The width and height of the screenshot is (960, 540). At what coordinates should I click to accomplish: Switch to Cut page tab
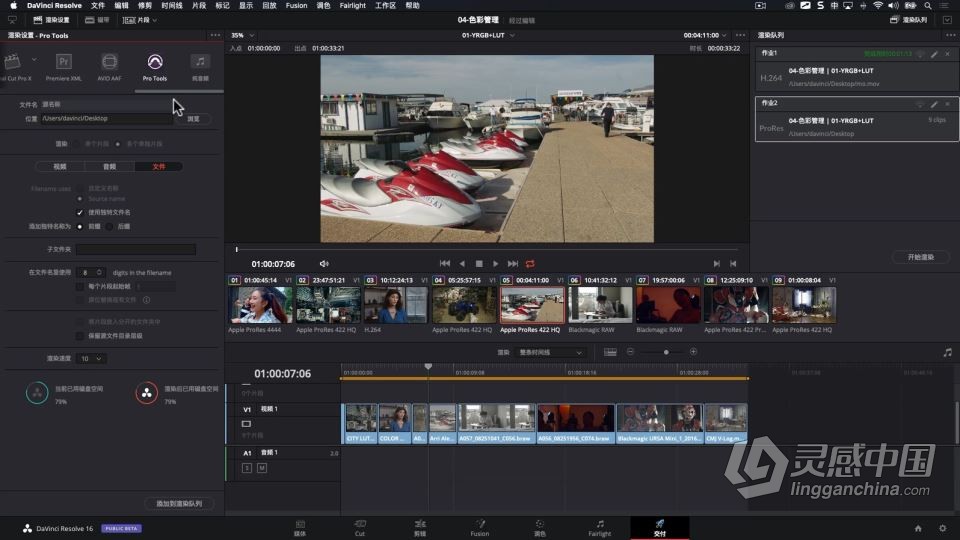pos(360,528)
